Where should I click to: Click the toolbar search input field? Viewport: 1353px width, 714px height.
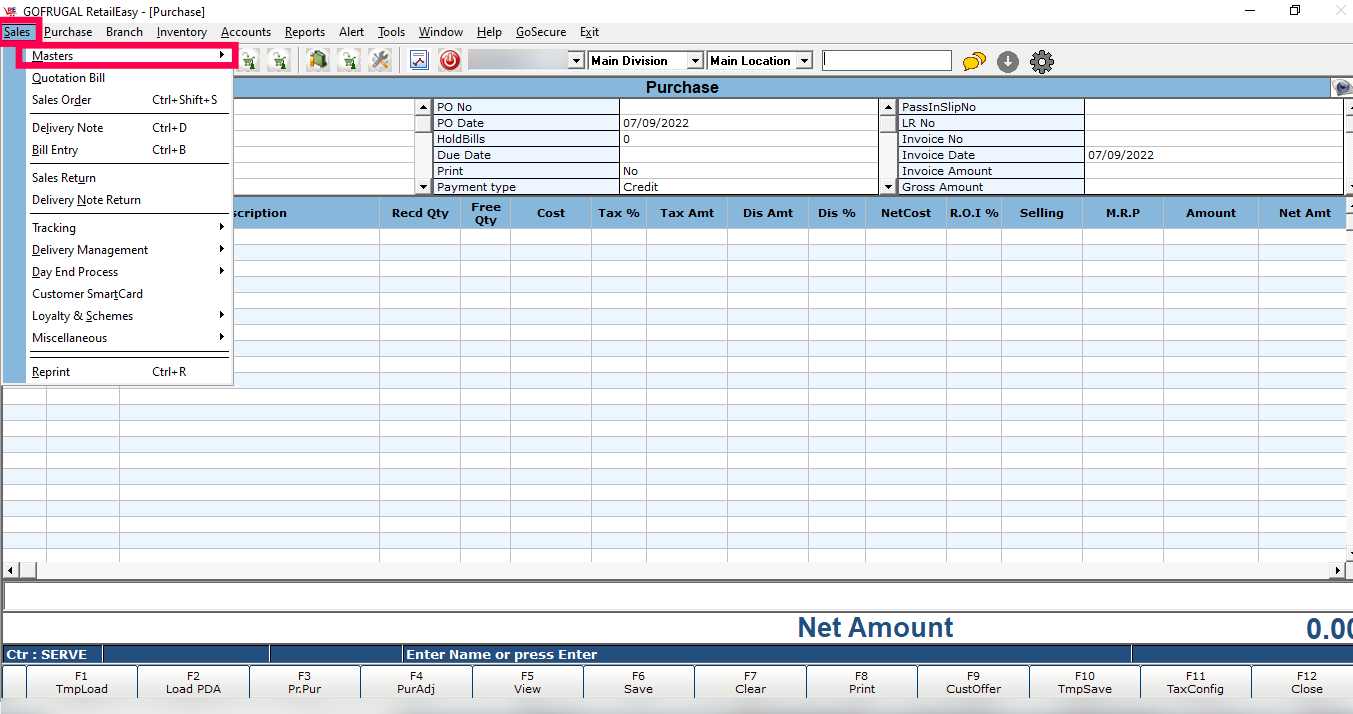[x=886, y=61]
